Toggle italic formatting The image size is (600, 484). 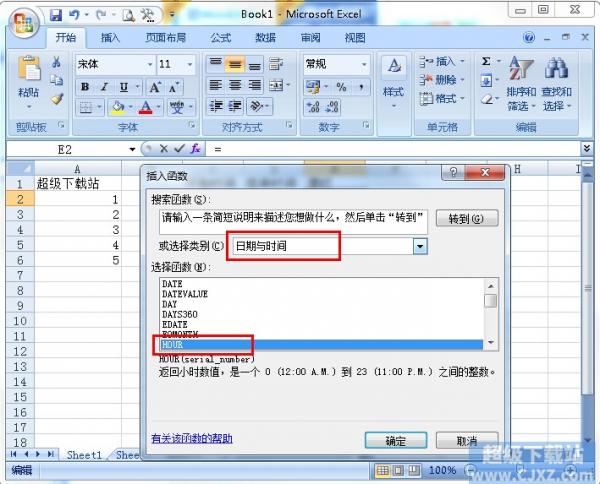[x=104, y=87]
